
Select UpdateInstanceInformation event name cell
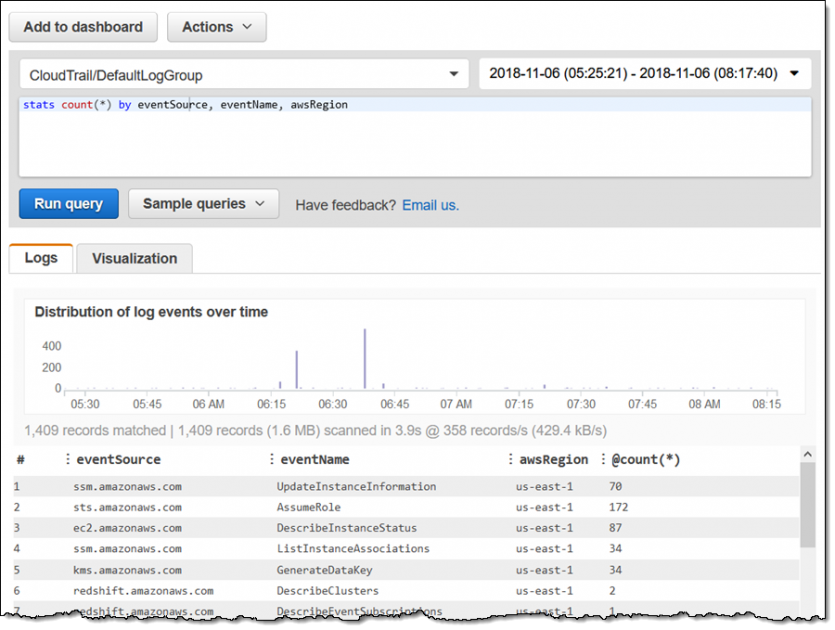pyautogui.click(x=356, y=486)
